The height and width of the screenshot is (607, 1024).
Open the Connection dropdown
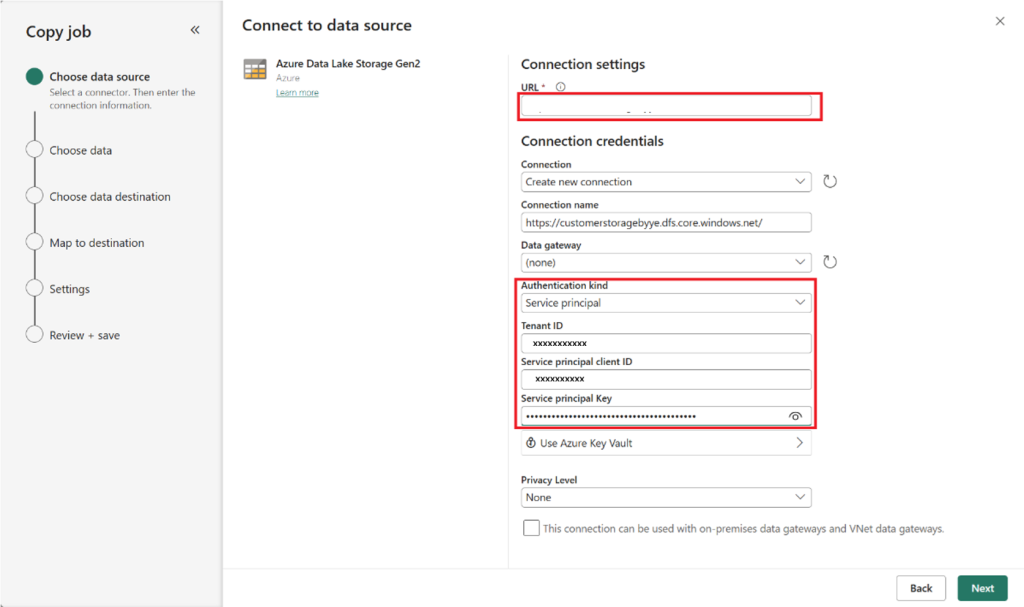665,182
